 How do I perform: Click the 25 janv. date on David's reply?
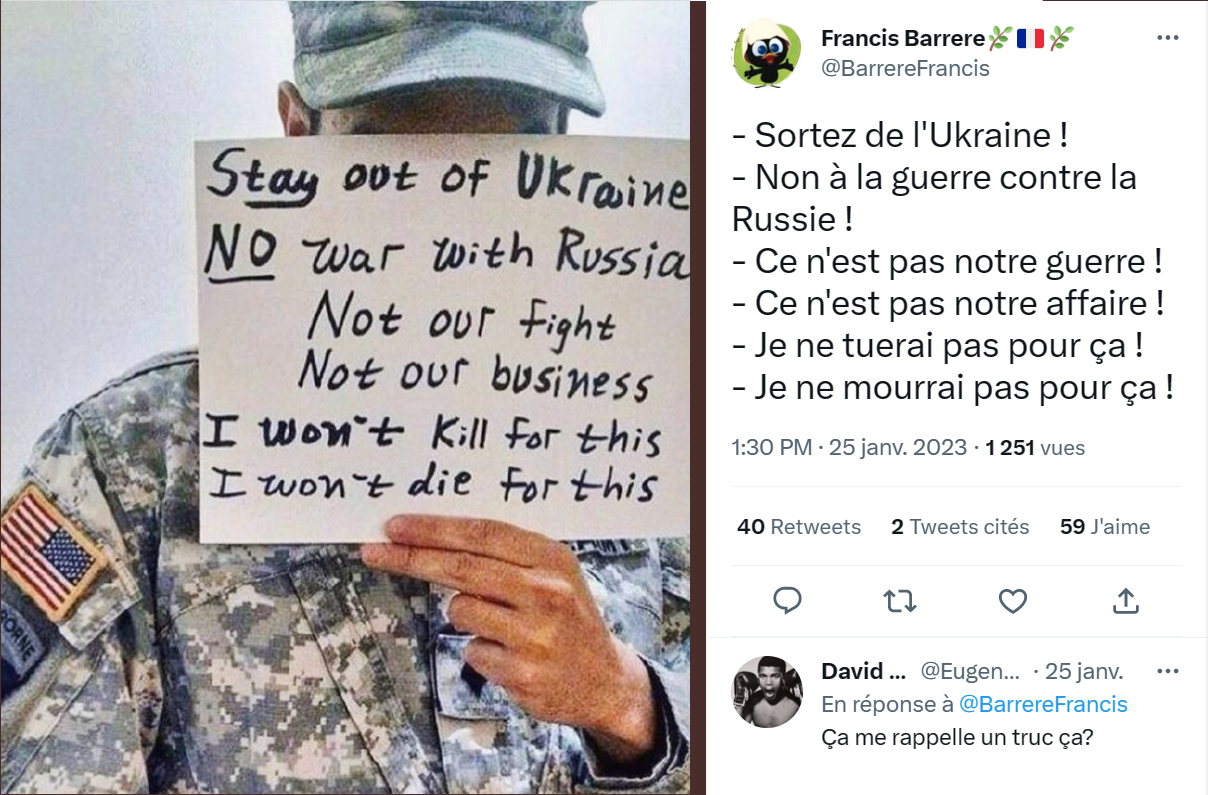(1085, 671)
